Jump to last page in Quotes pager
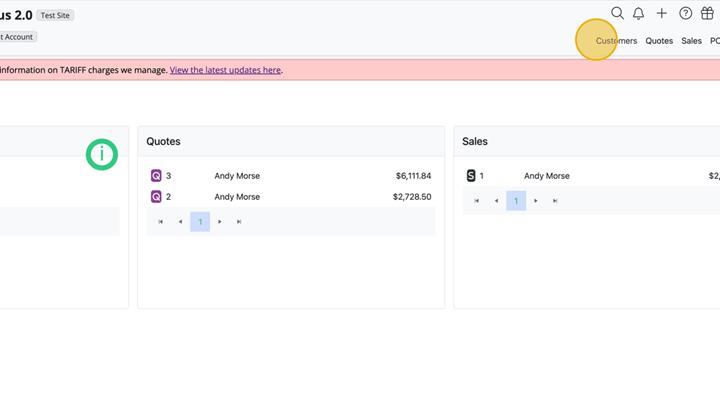The width and height of the screenshot is (720, 402). pyautogui.click(x=239, y=222)
